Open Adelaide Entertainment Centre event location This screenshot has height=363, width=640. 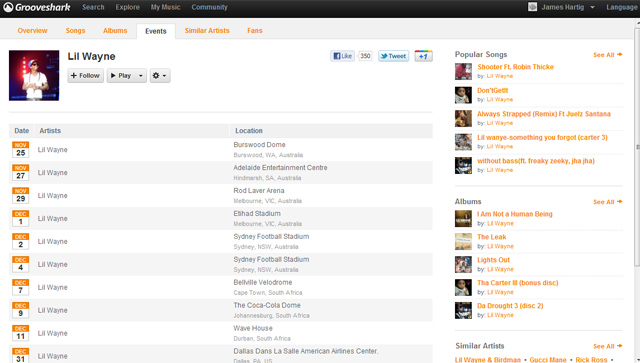280,168
